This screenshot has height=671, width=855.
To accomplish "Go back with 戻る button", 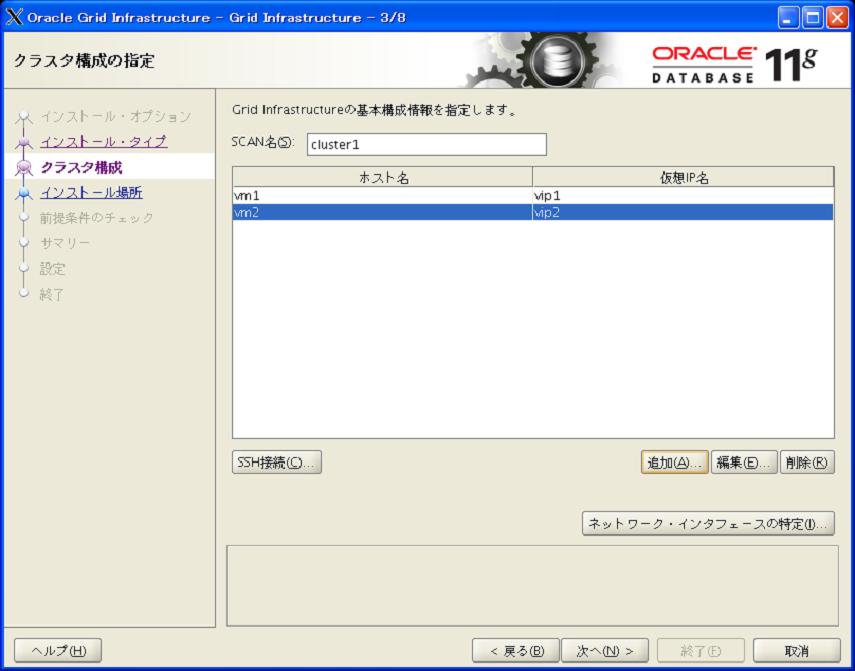I will tap(516, 650).
